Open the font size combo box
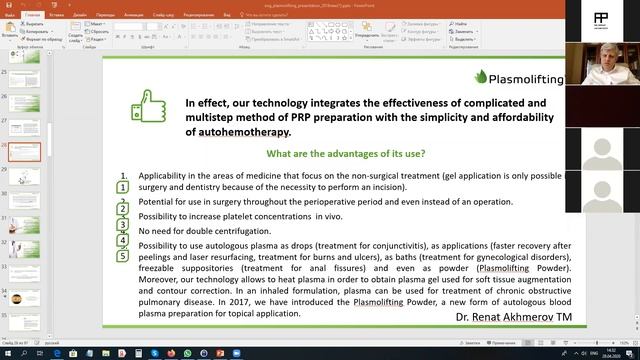Image resolution: width=640 pixels, height=360 pixels. 153,26
